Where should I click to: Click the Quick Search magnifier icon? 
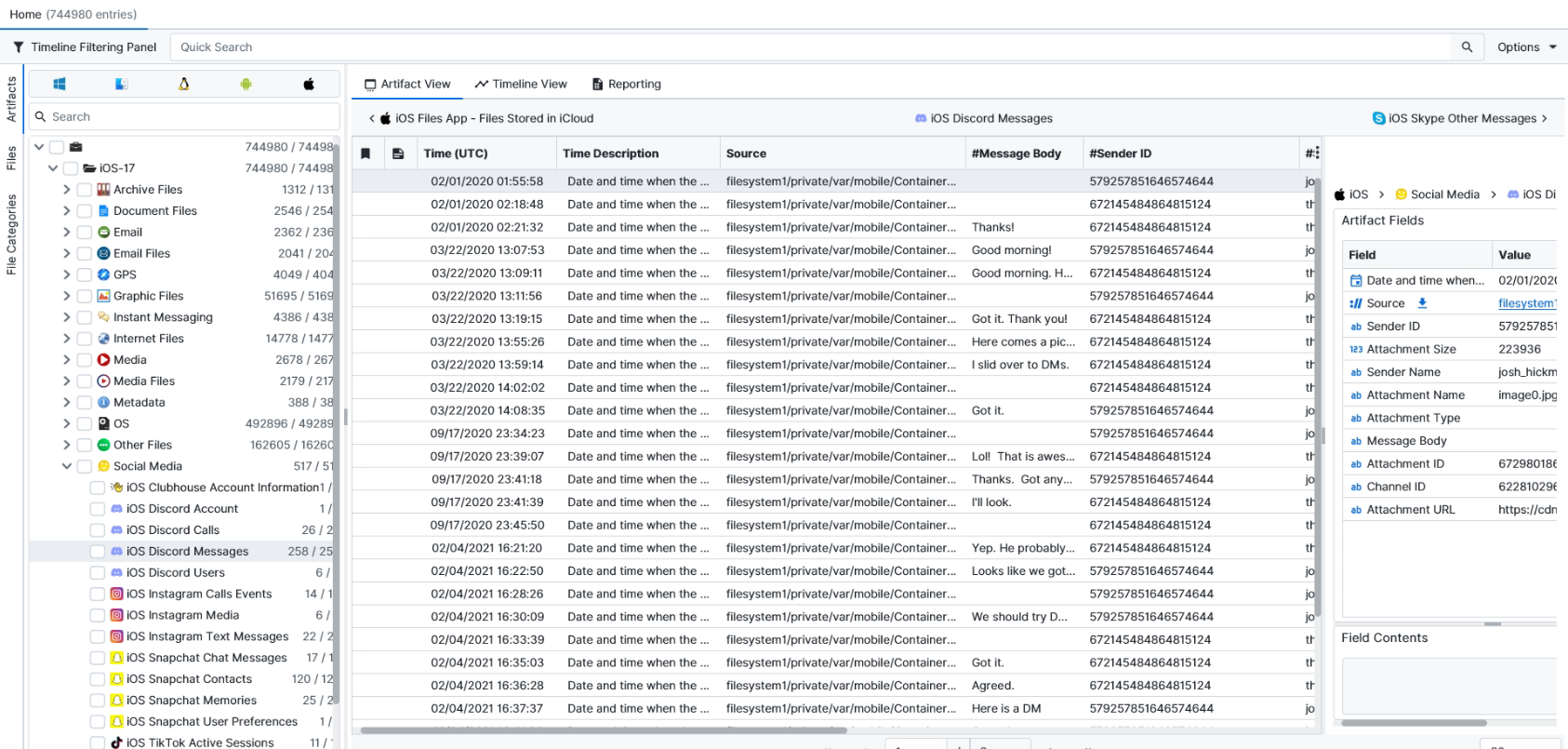tap(1467, 47)
